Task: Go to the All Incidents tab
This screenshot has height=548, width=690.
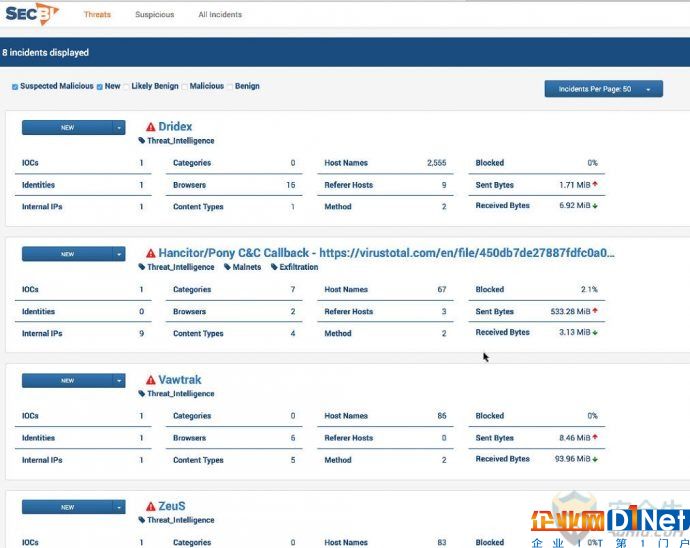Action: pos(220,15)
